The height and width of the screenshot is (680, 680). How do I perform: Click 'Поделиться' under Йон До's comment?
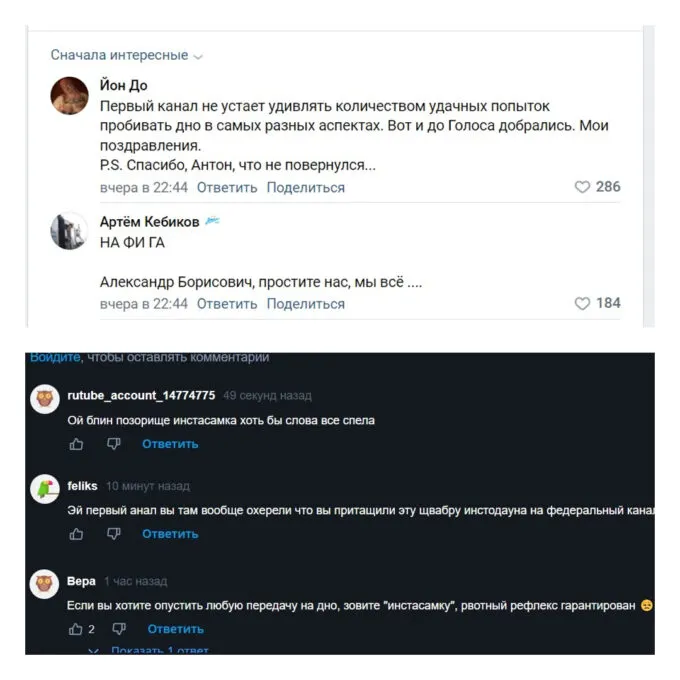coord(306,188)
